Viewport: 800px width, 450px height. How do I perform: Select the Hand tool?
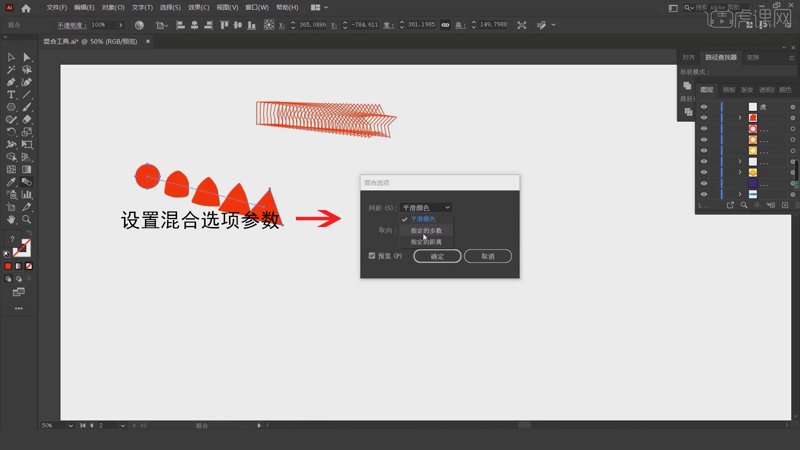pyautogui.click(x=11, y=219)
